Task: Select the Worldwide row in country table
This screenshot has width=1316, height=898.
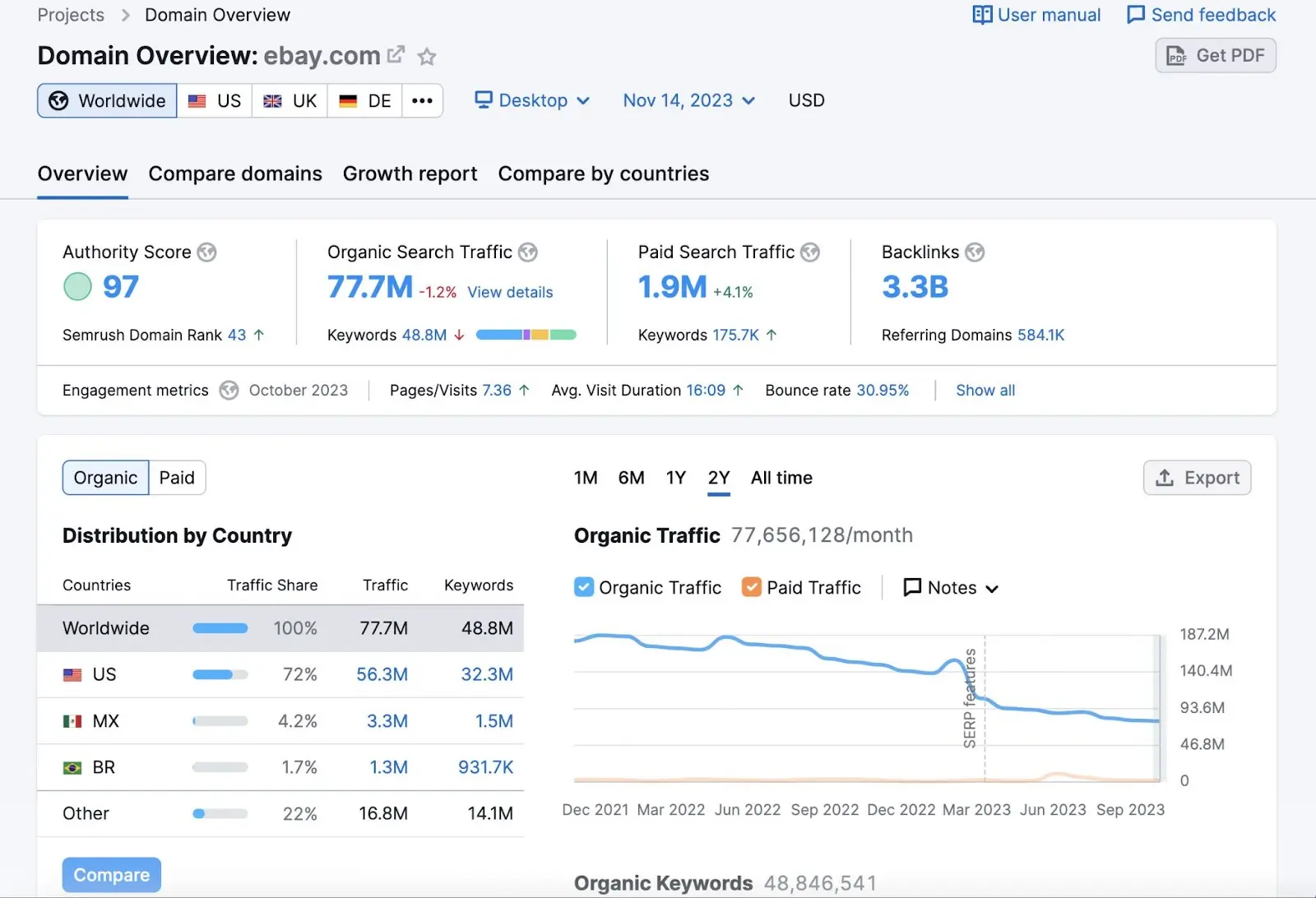Action: pos(280,628)
